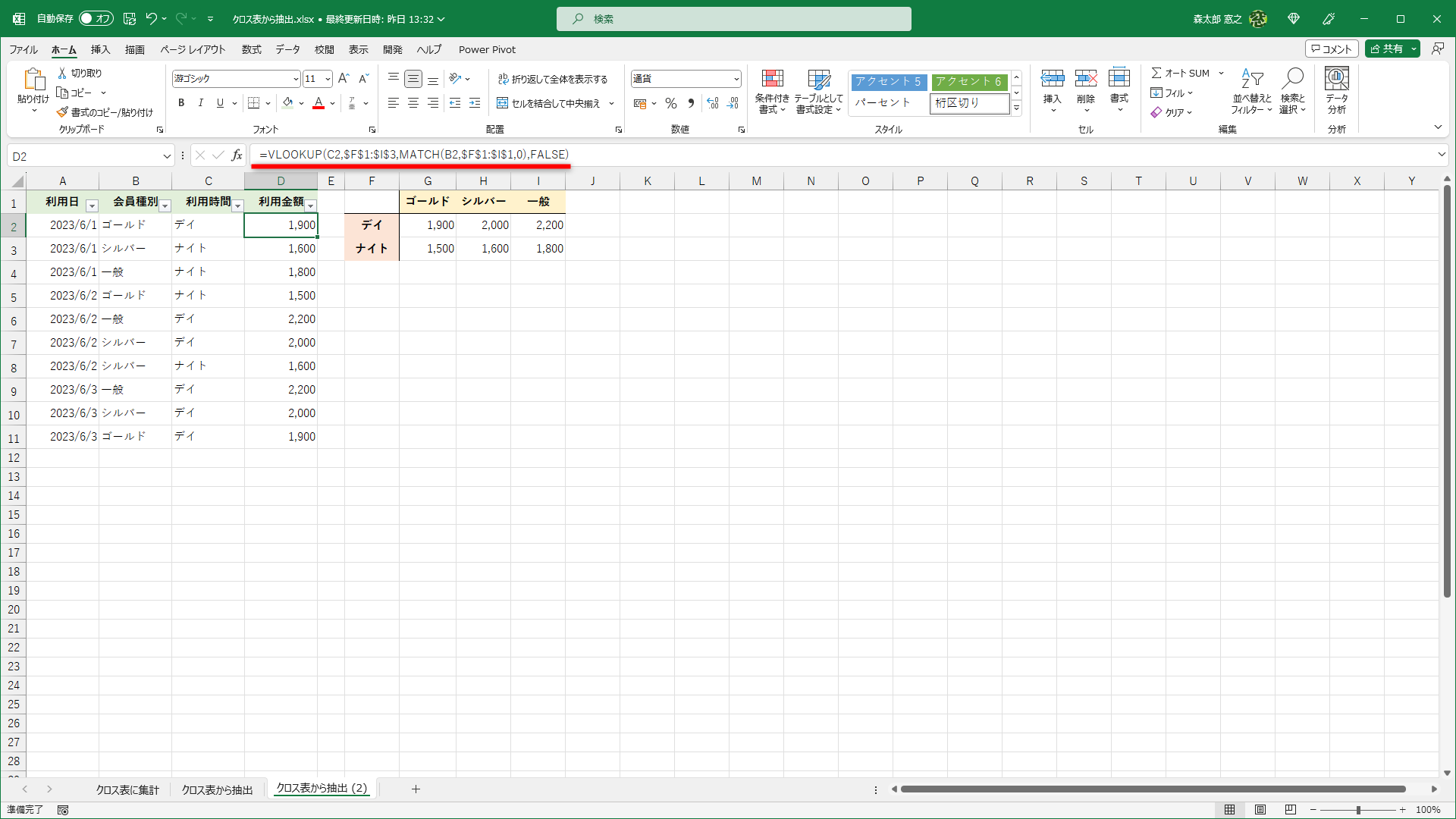Open the filter dropdown on 利用金額 column
Screen dimensions: 1456x819
pyautogui.click(x=310, y=205)
